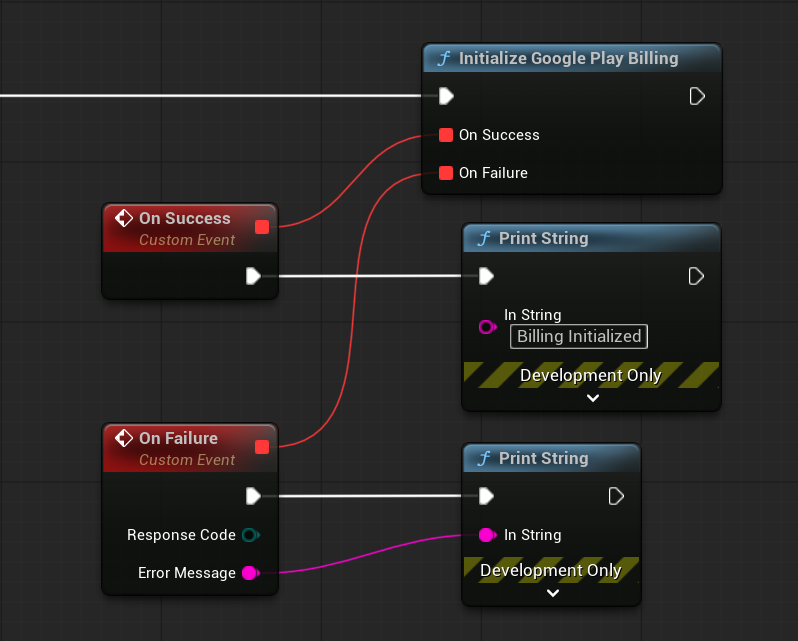The width and height of the screenshot is (798, 641).
Task: Click the function icon on Initialize Google Play Billing
Action: click(x=444, y=58)
